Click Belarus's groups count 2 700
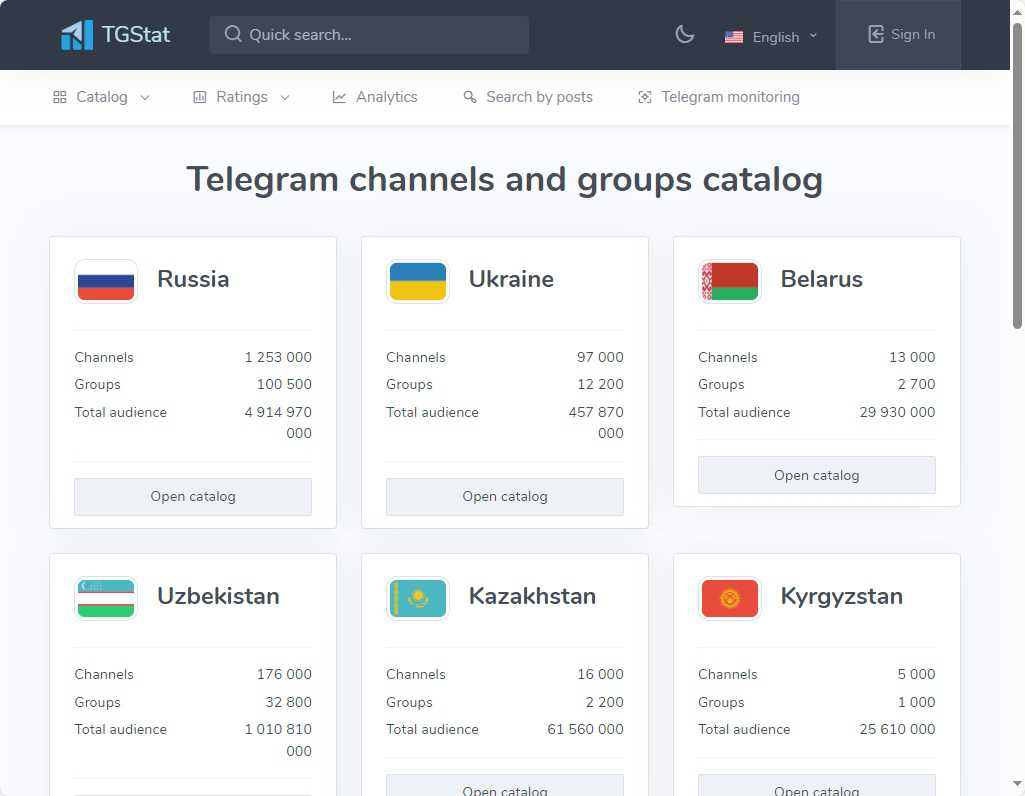The width and height of the screenshot is (1025, 796). [916, 384]
